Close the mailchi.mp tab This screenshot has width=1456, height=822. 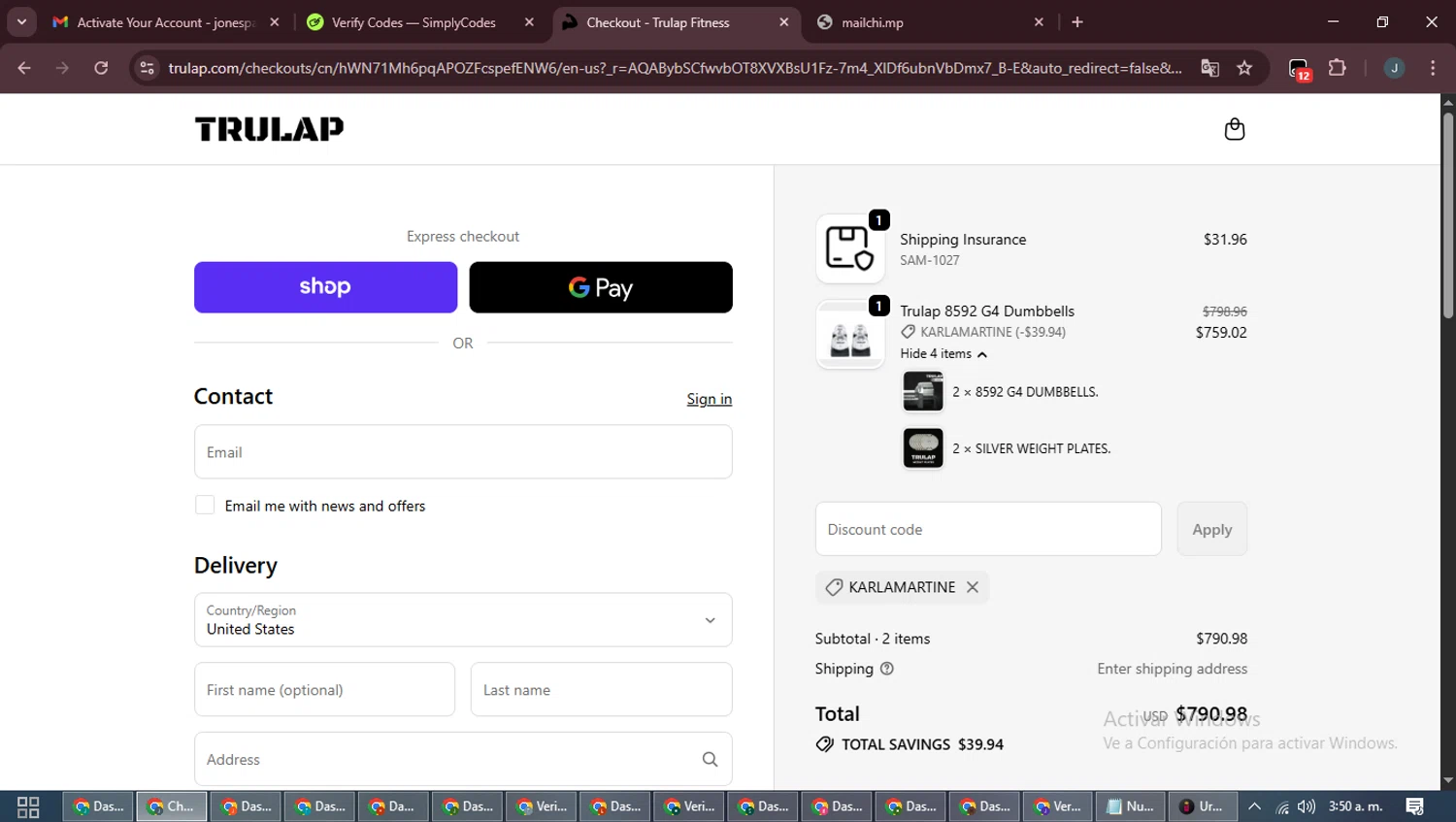click(1039, 22)
